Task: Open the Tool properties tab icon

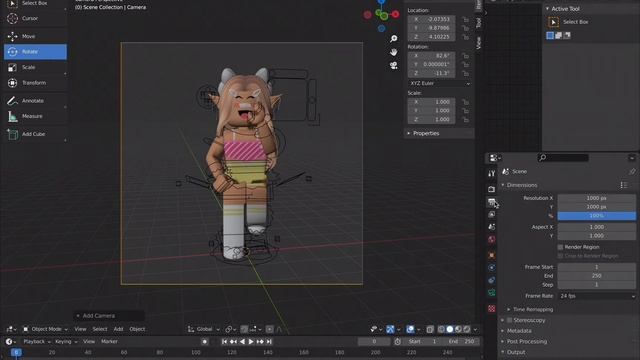Action: tap(491, 173)
